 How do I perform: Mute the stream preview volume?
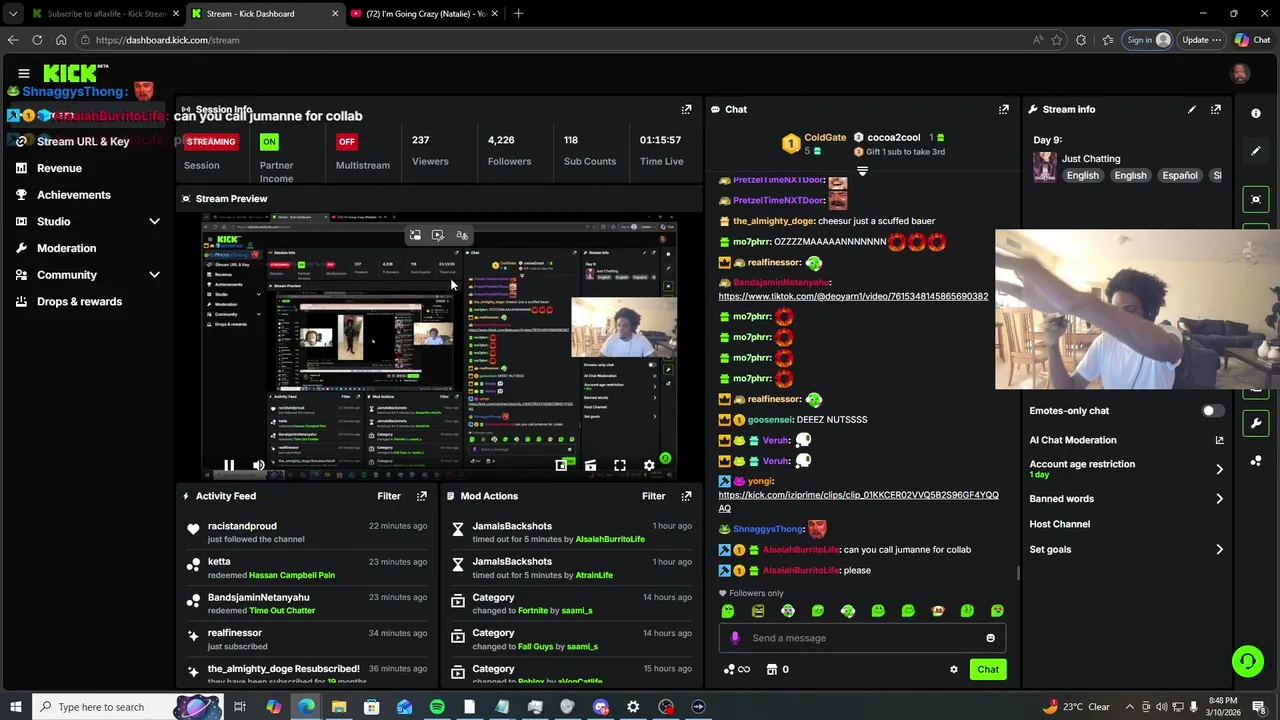[259, 465]
